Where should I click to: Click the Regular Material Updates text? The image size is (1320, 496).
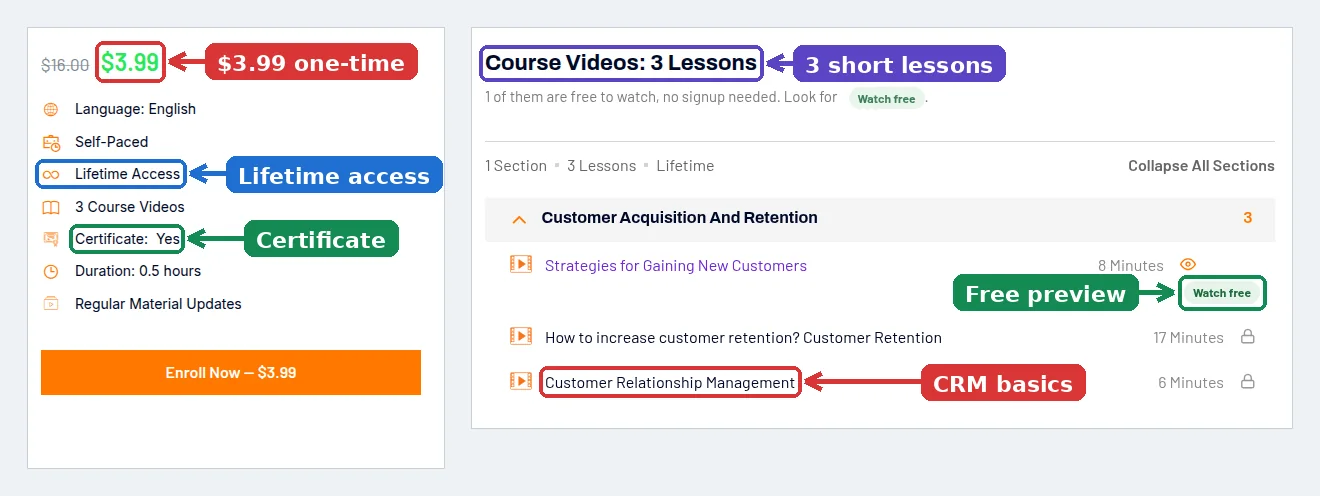coord(158,303)
